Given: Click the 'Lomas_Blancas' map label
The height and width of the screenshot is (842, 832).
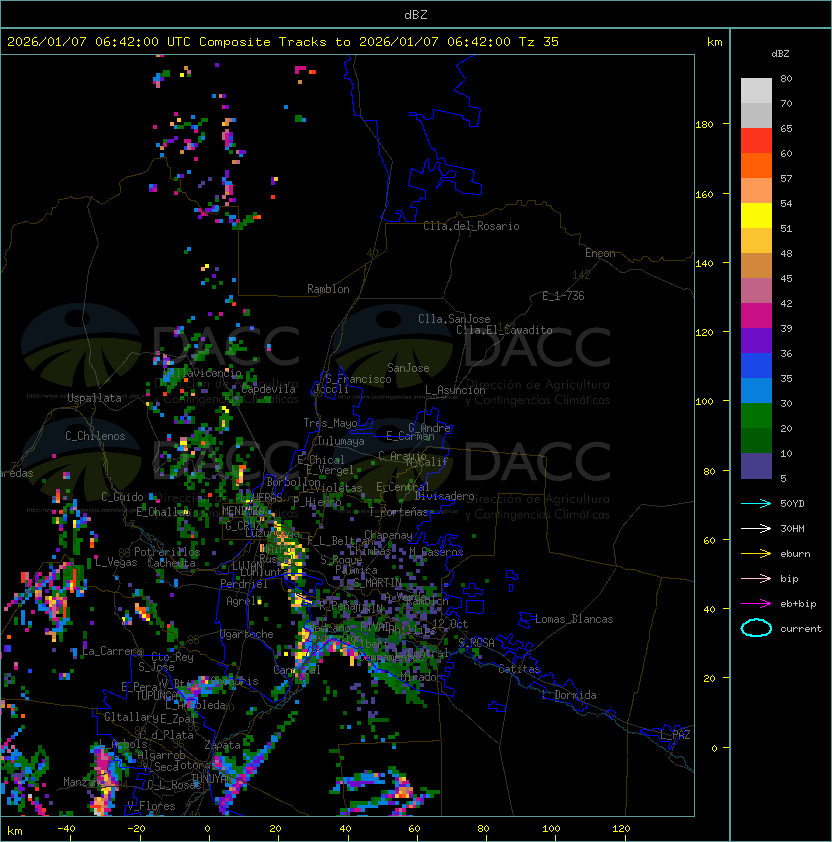Looking at the screenshot, I should click(x=574, y=619).
